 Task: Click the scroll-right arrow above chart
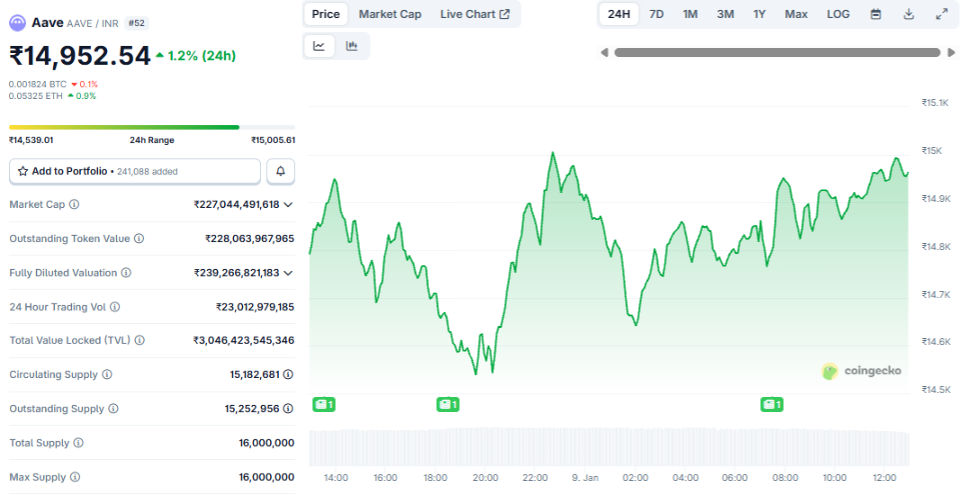click(x=951, y=53)
